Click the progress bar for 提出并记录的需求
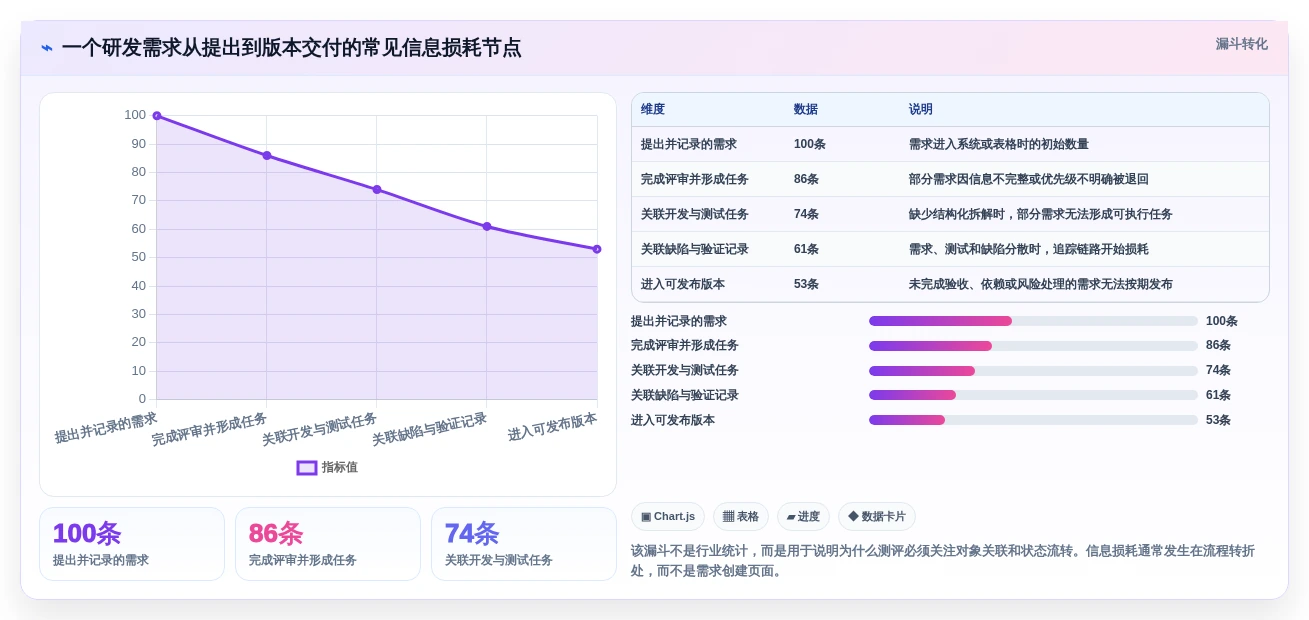The width and height of the screenshot is (1309, 620). click(1033, 321)
